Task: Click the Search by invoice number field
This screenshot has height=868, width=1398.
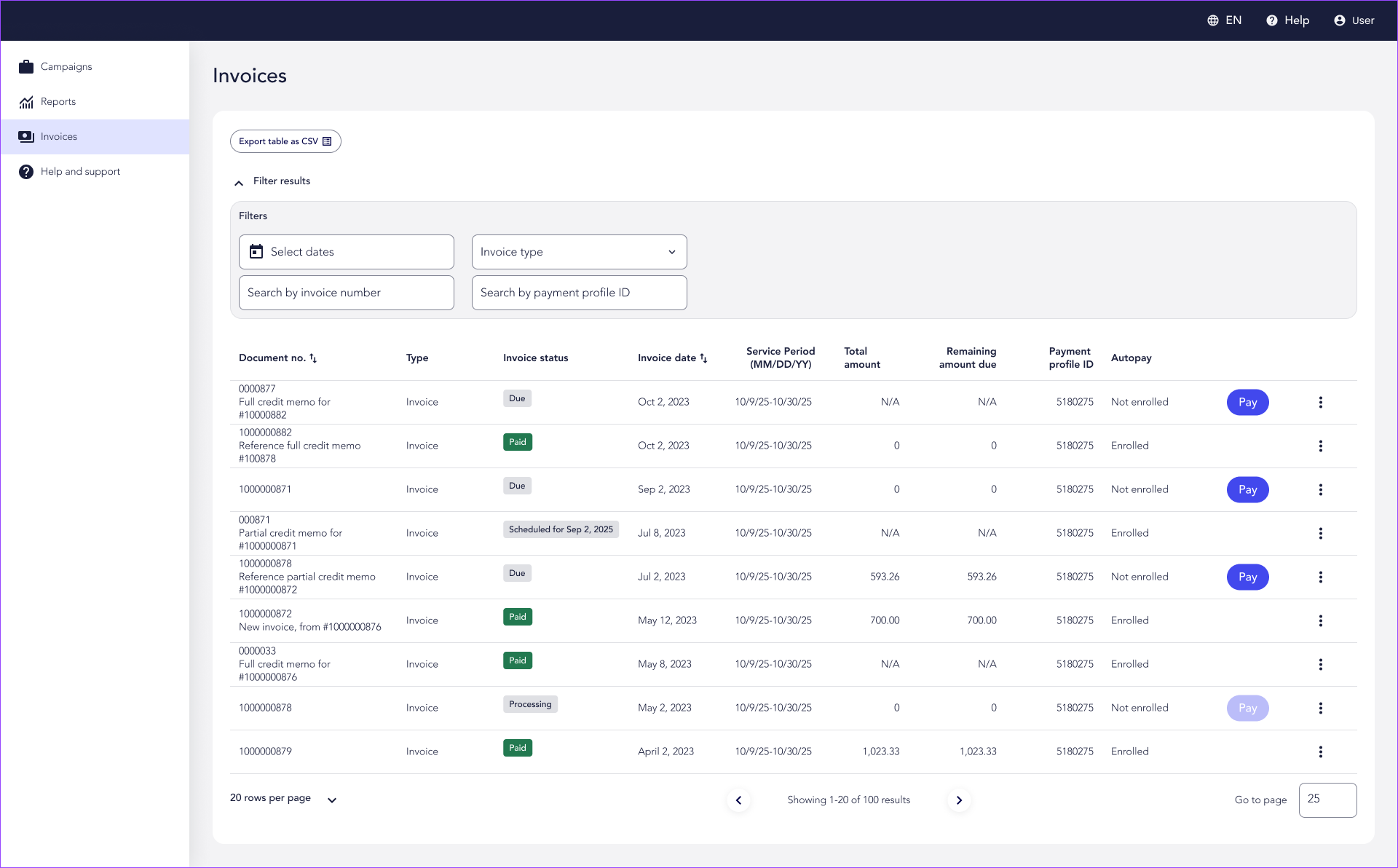Action: (346, 293)
